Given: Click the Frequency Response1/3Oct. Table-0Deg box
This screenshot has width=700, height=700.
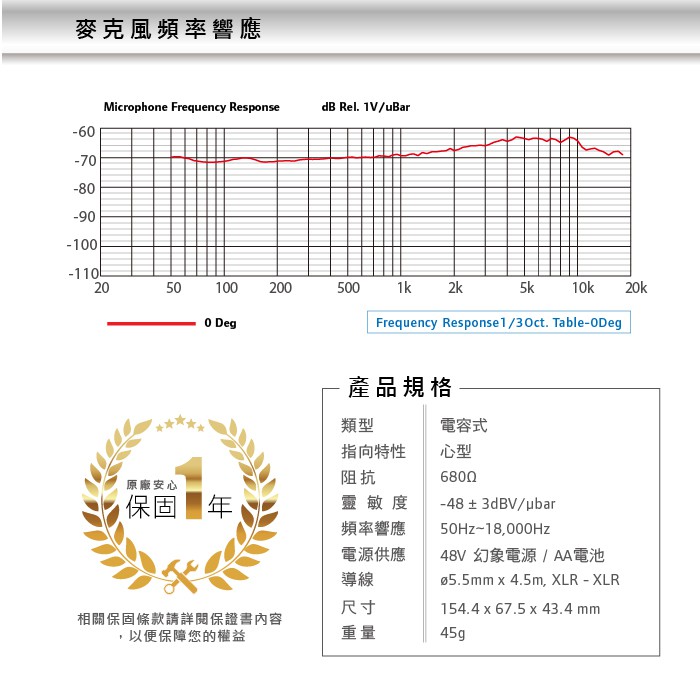Looking at the screenshot, I should click(x=498, y=323).
